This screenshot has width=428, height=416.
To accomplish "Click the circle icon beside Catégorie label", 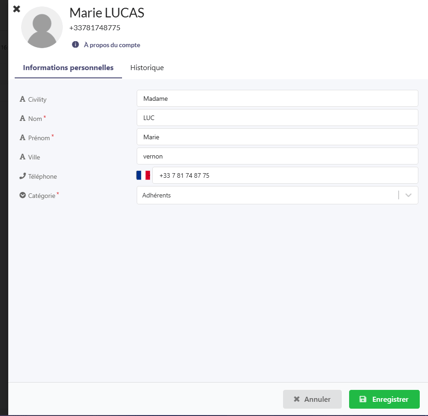I will (x=22, y=195).
